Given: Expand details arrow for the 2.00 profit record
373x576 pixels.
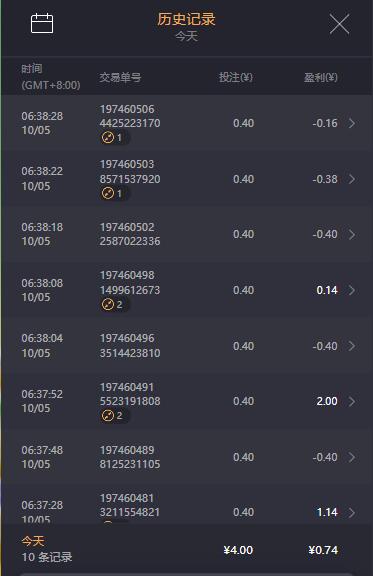Looking at the screenshot, I should pos(352,401).
